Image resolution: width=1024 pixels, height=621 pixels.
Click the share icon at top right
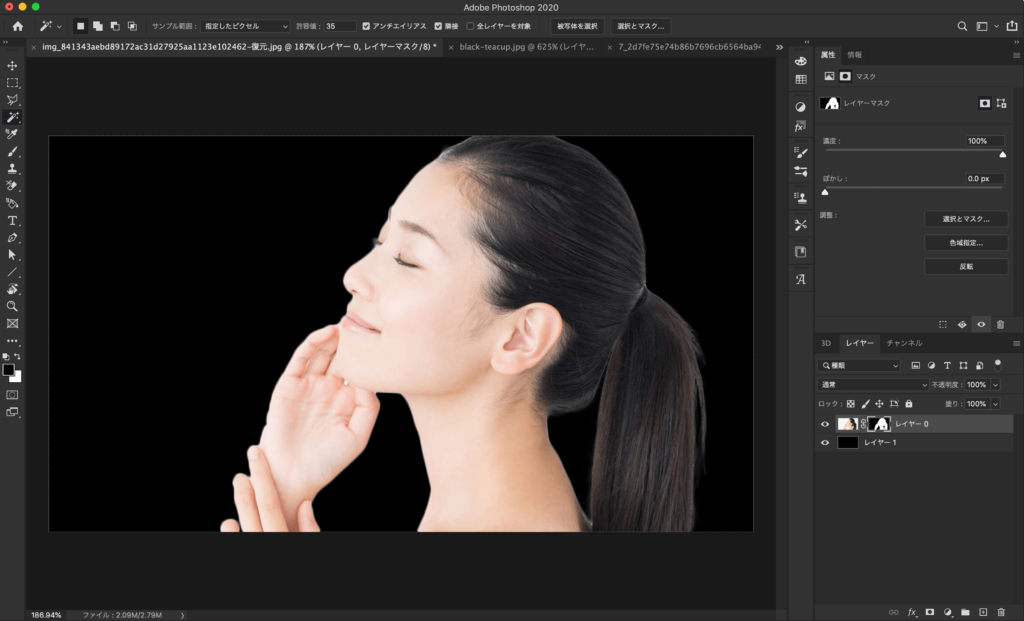[1012, 26]
